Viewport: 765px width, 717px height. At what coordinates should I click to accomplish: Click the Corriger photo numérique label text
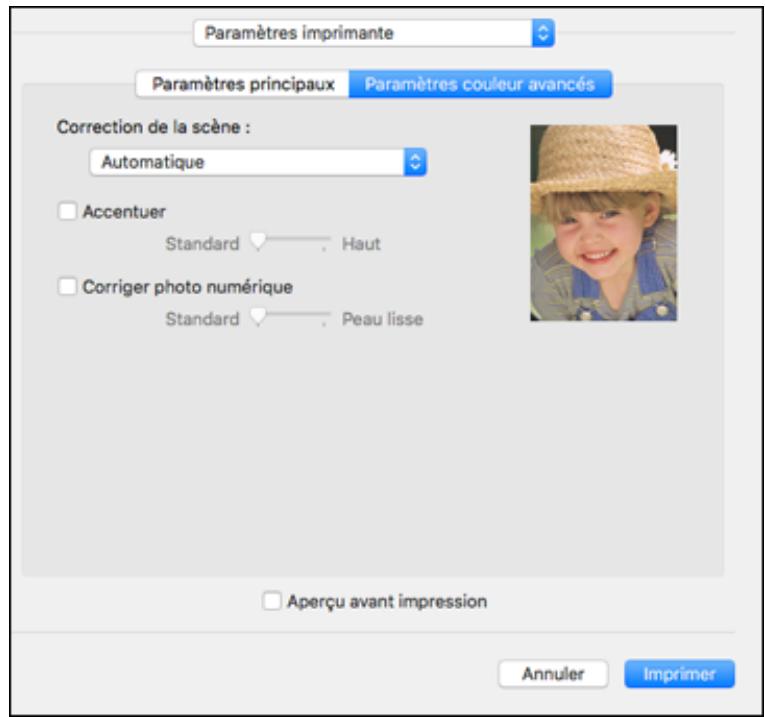click(187, 287)
